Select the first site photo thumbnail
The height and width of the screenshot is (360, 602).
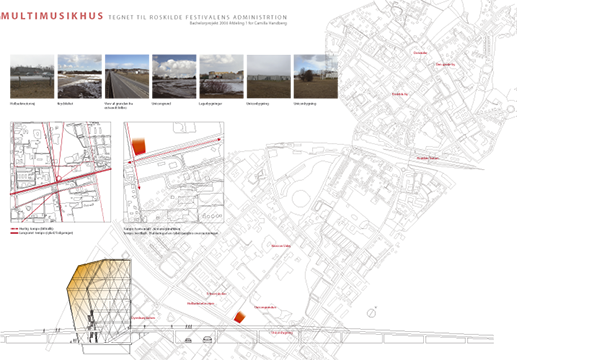(32, 76)
